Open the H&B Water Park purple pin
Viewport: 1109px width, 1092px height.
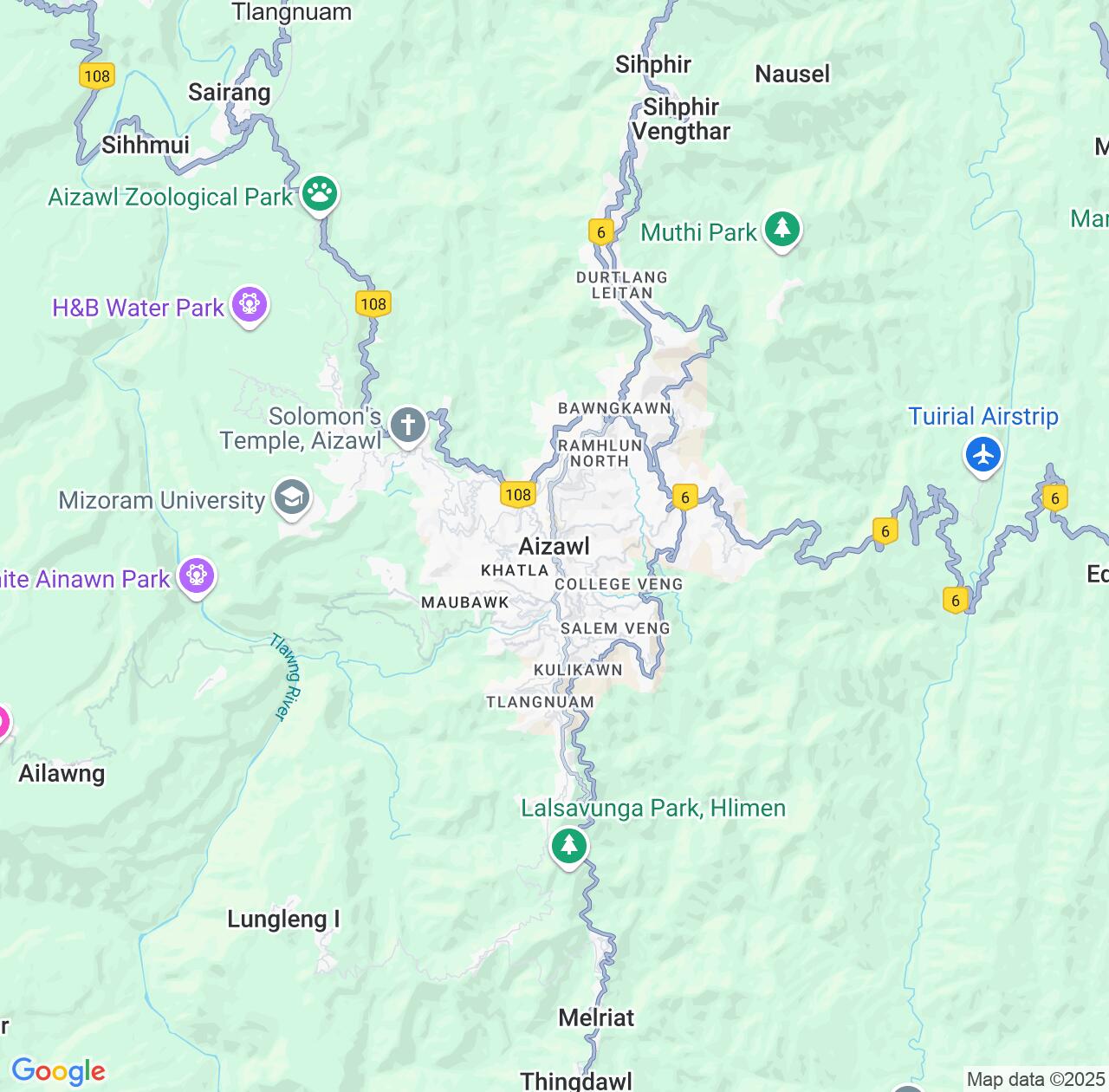pyautogui.click(x=250, y=305)
